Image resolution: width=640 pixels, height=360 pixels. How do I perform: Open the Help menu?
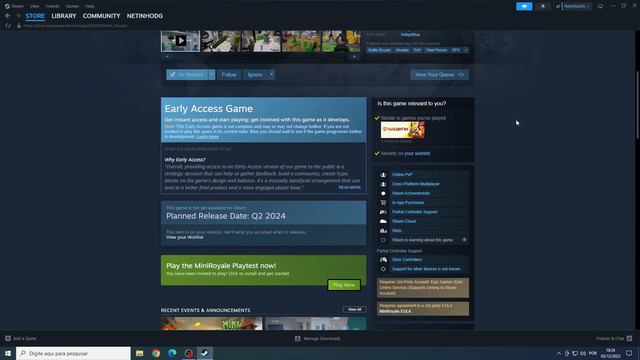(90, 6)
